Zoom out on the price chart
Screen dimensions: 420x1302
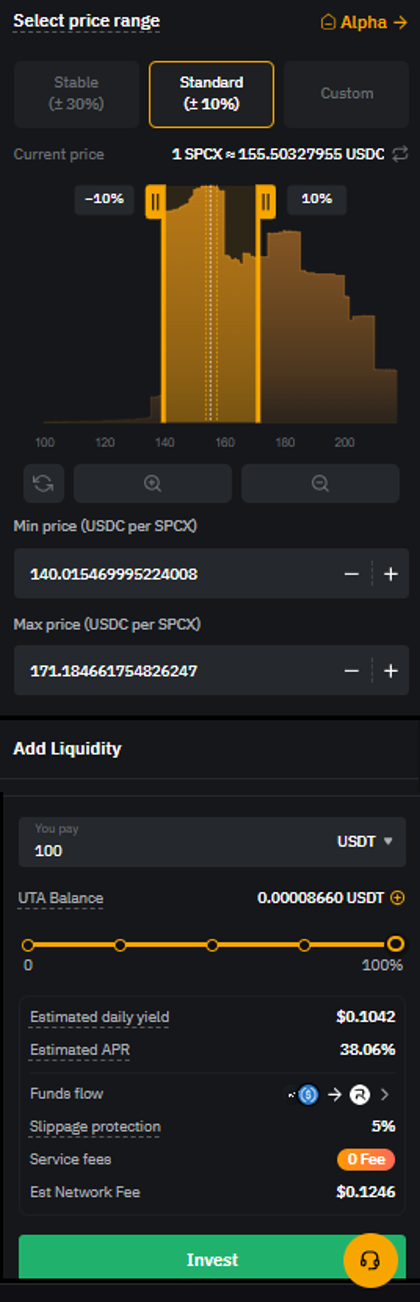click(x=320, y=483)
